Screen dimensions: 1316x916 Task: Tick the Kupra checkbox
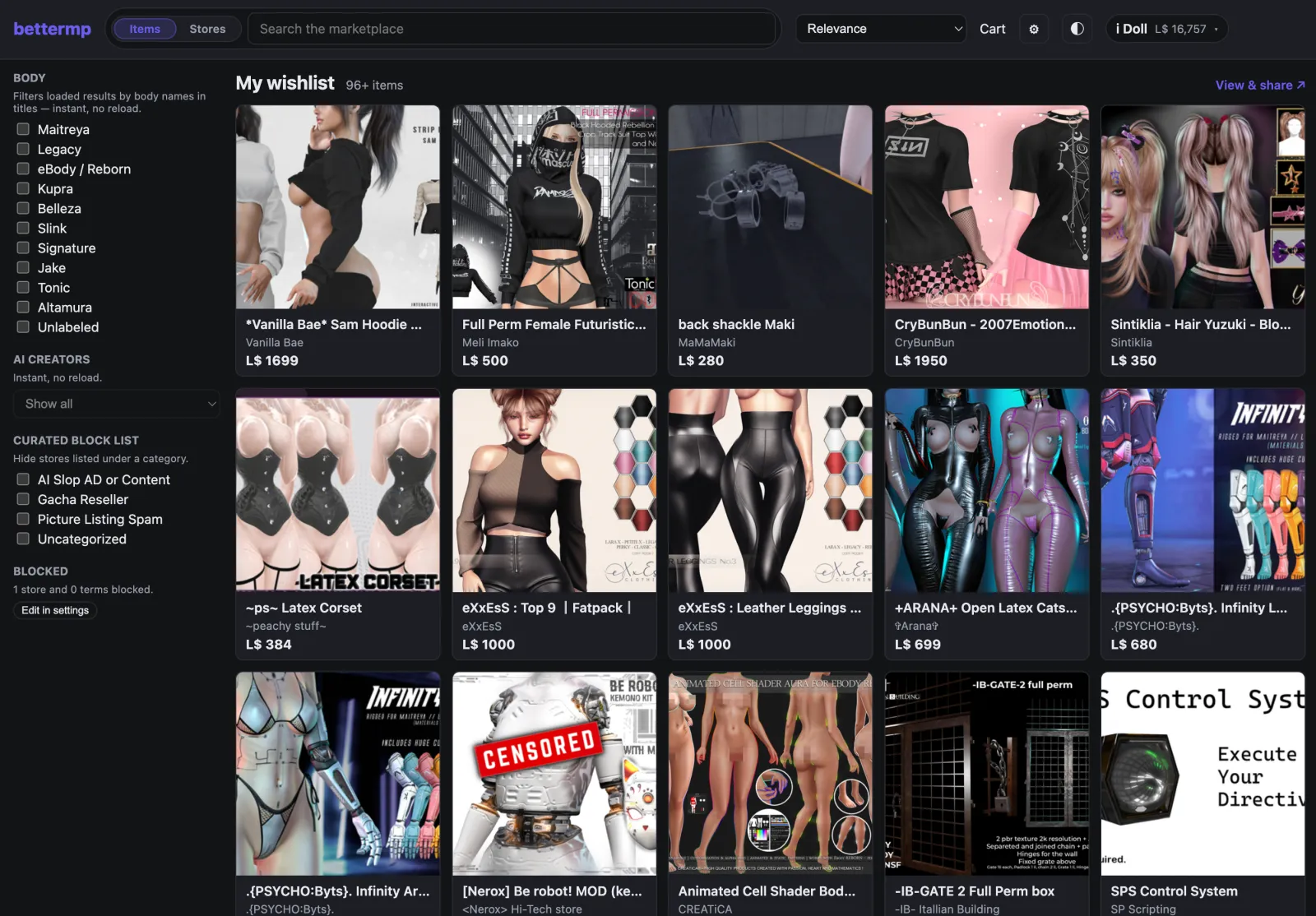point(23,188)
